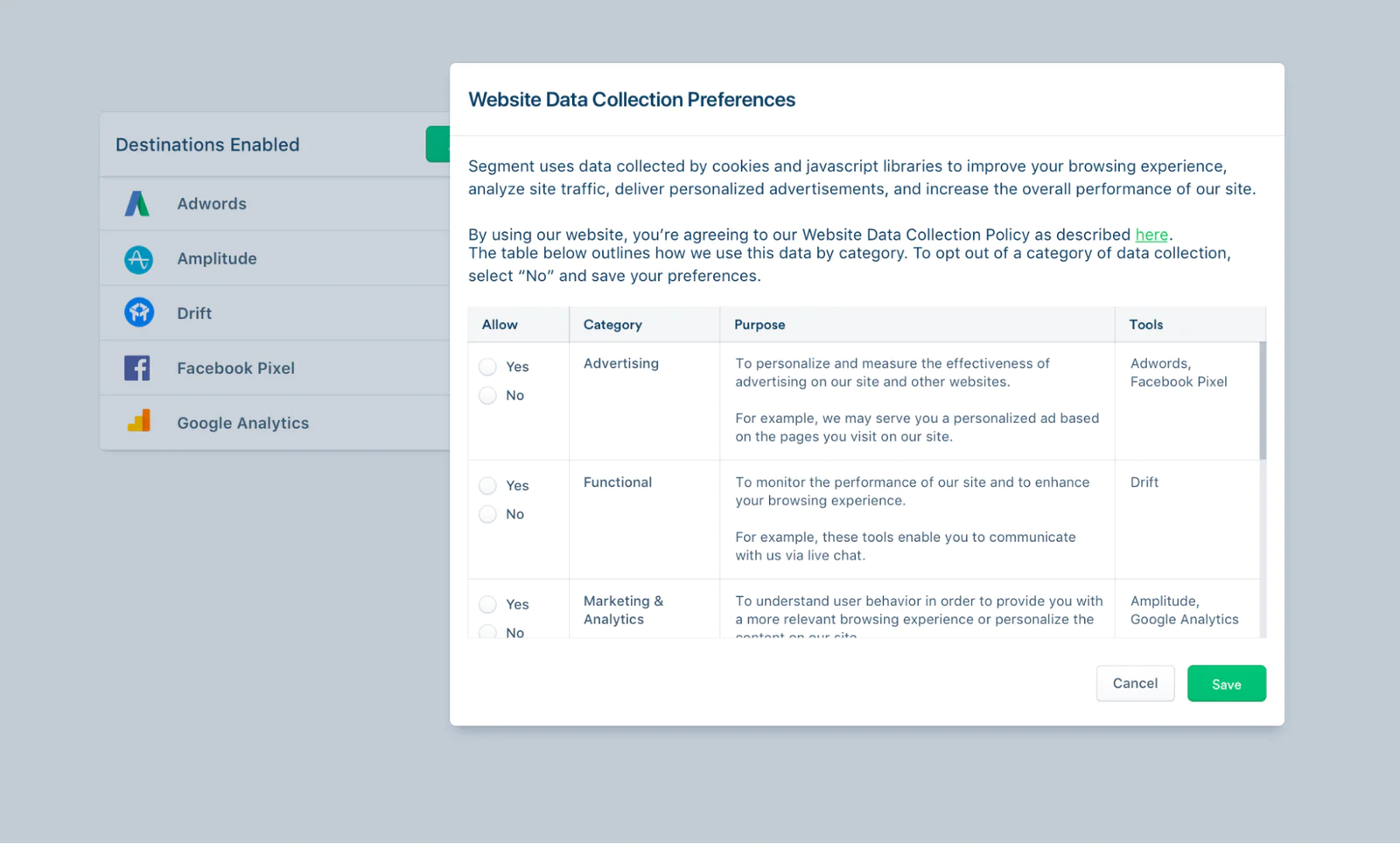Choose No for Marketing & Analytics

(x=487, y=631)
